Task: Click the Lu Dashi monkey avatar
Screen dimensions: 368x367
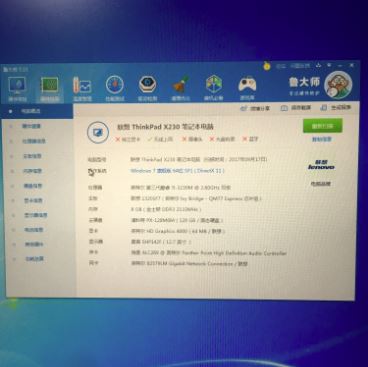Action: coord(338,85)
